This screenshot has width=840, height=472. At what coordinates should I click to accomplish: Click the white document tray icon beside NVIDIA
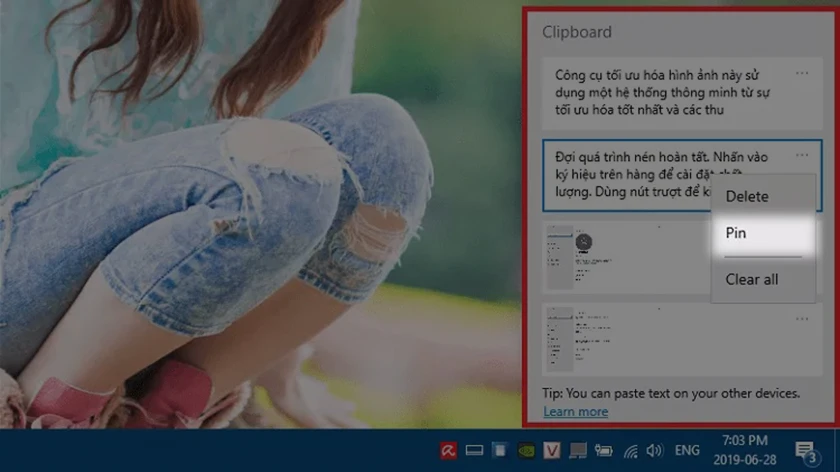tap(500, 451)
